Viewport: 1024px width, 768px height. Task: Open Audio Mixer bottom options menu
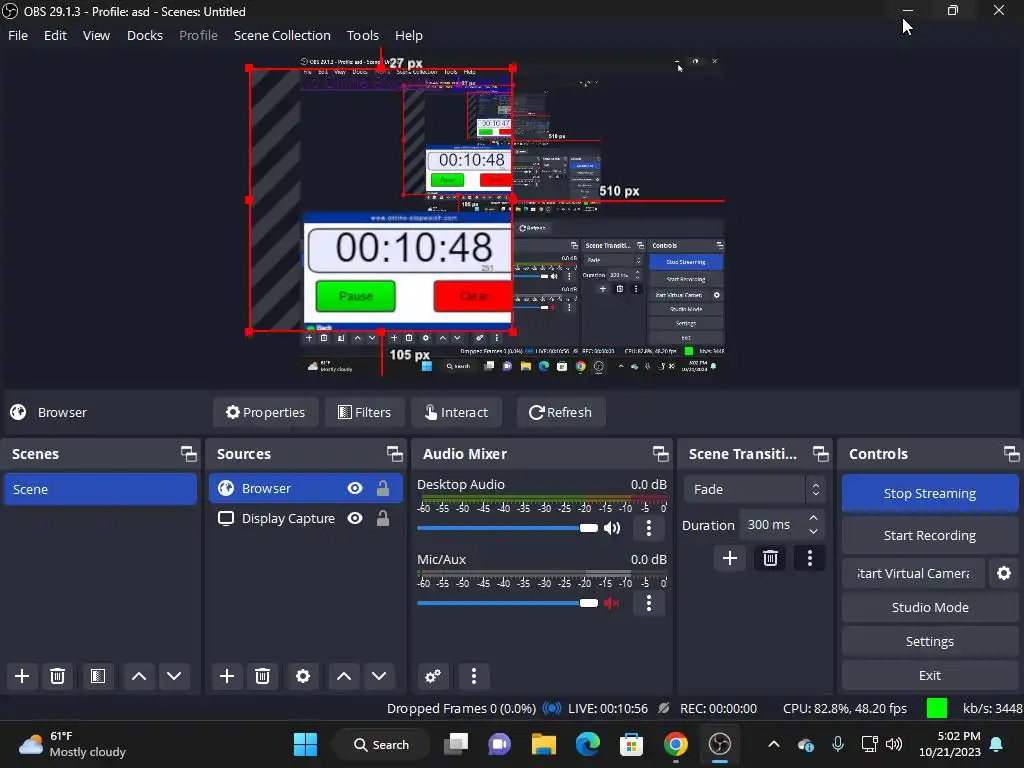tap(474, 676)
